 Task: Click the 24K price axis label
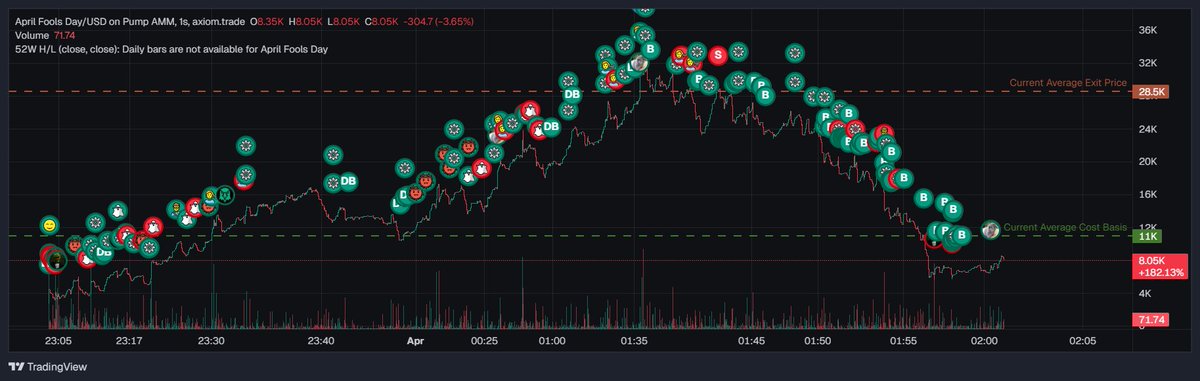click(x=1147, y=129)
